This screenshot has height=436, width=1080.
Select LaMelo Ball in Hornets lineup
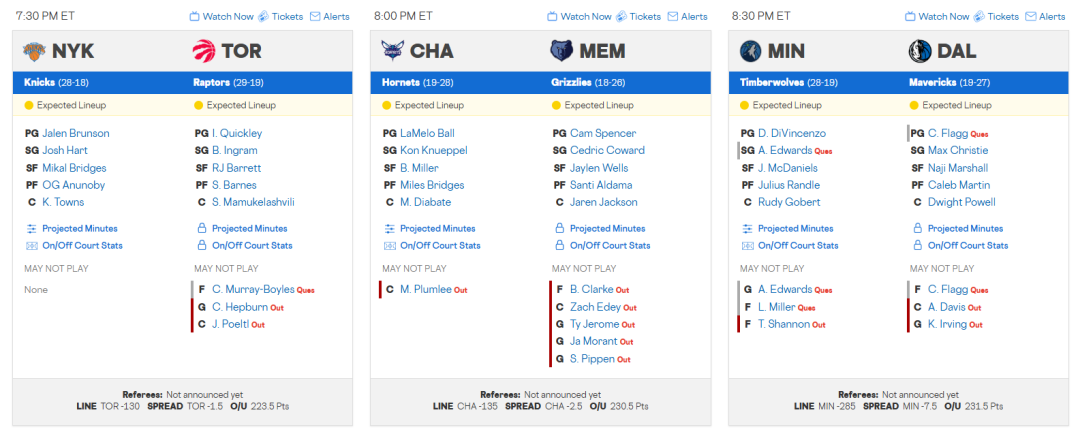[427, 133]
